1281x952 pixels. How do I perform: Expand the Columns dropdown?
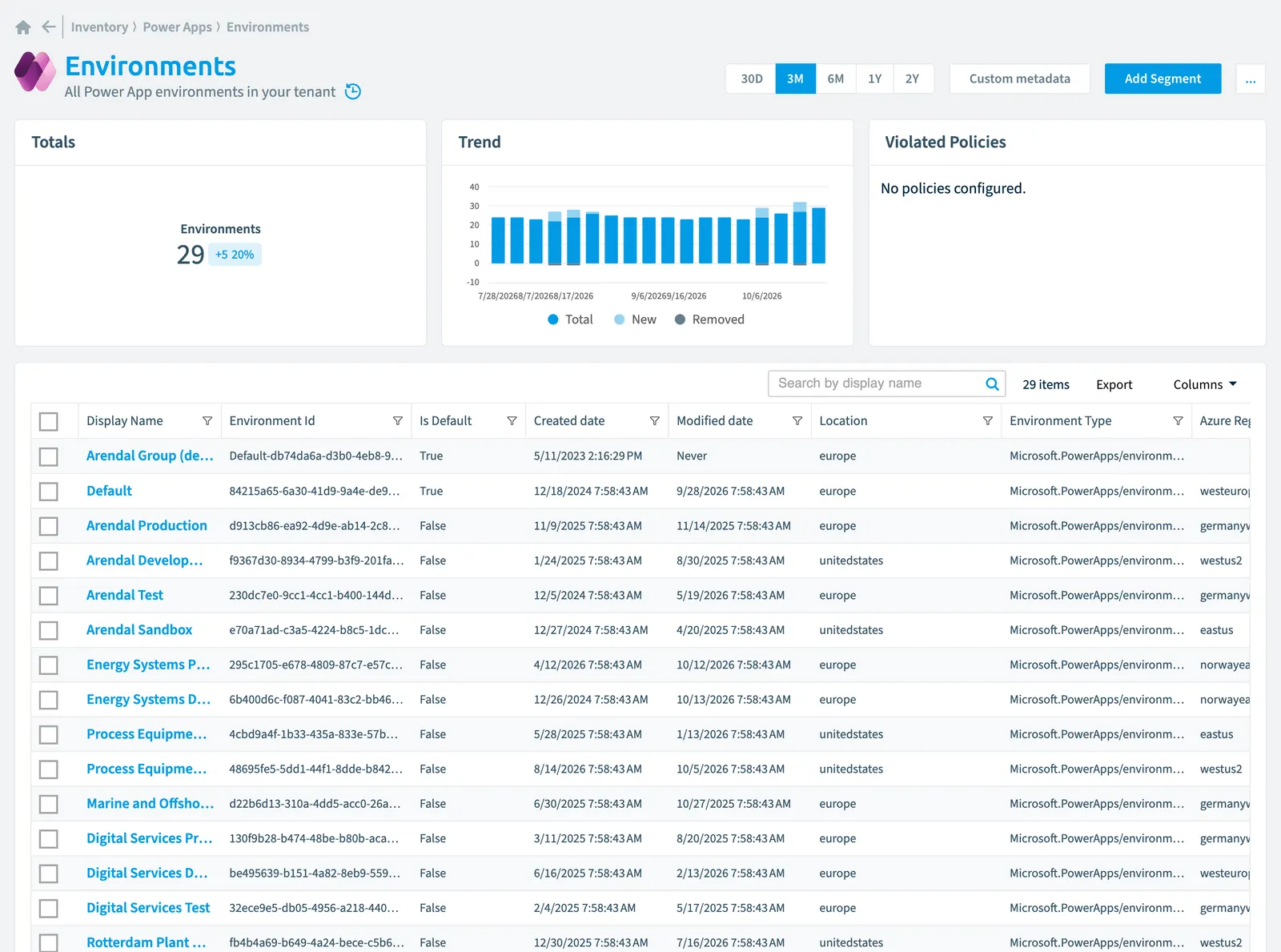coord(1205,384)
